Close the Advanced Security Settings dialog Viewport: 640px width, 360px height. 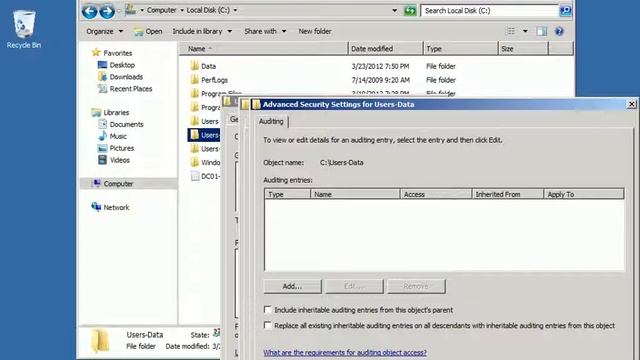coord(631,104)
